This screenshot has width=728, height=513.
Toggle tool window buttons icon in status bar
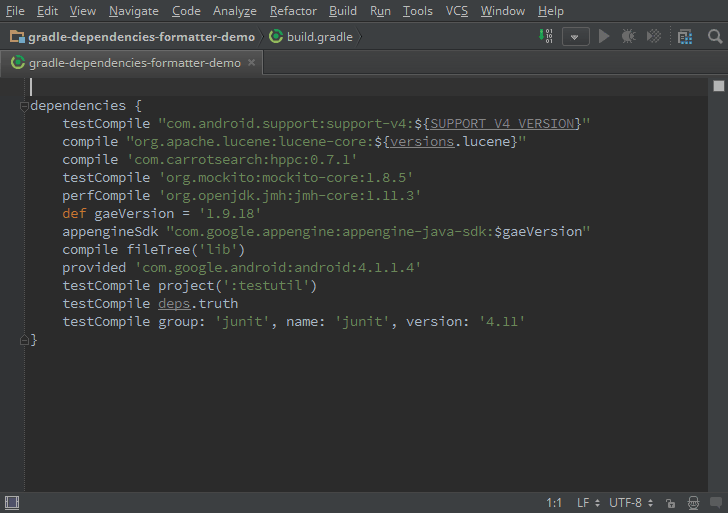pos(12,503)
